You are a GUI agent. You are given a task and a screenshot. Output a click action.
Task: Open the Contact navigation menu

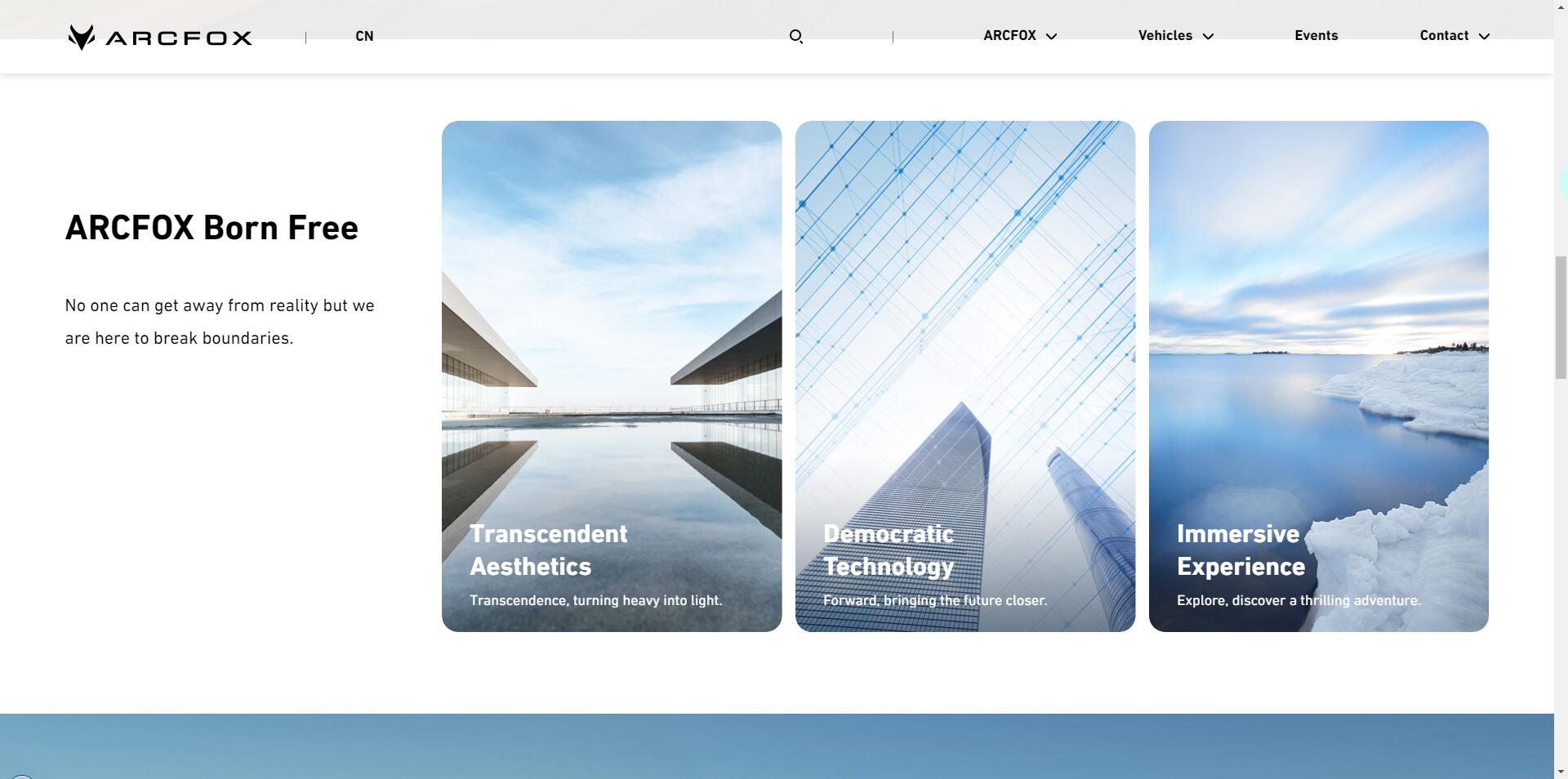click(1444, 36)
